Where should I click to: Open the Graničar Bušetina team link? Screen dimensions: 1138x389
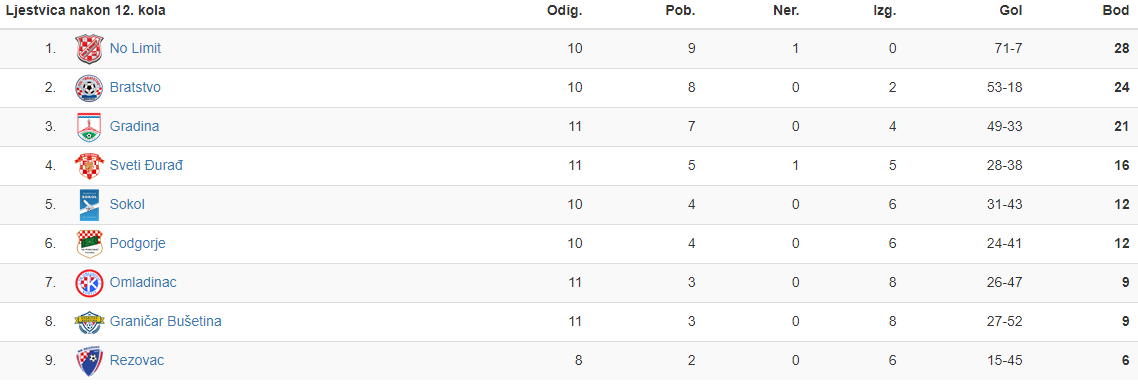165,322
